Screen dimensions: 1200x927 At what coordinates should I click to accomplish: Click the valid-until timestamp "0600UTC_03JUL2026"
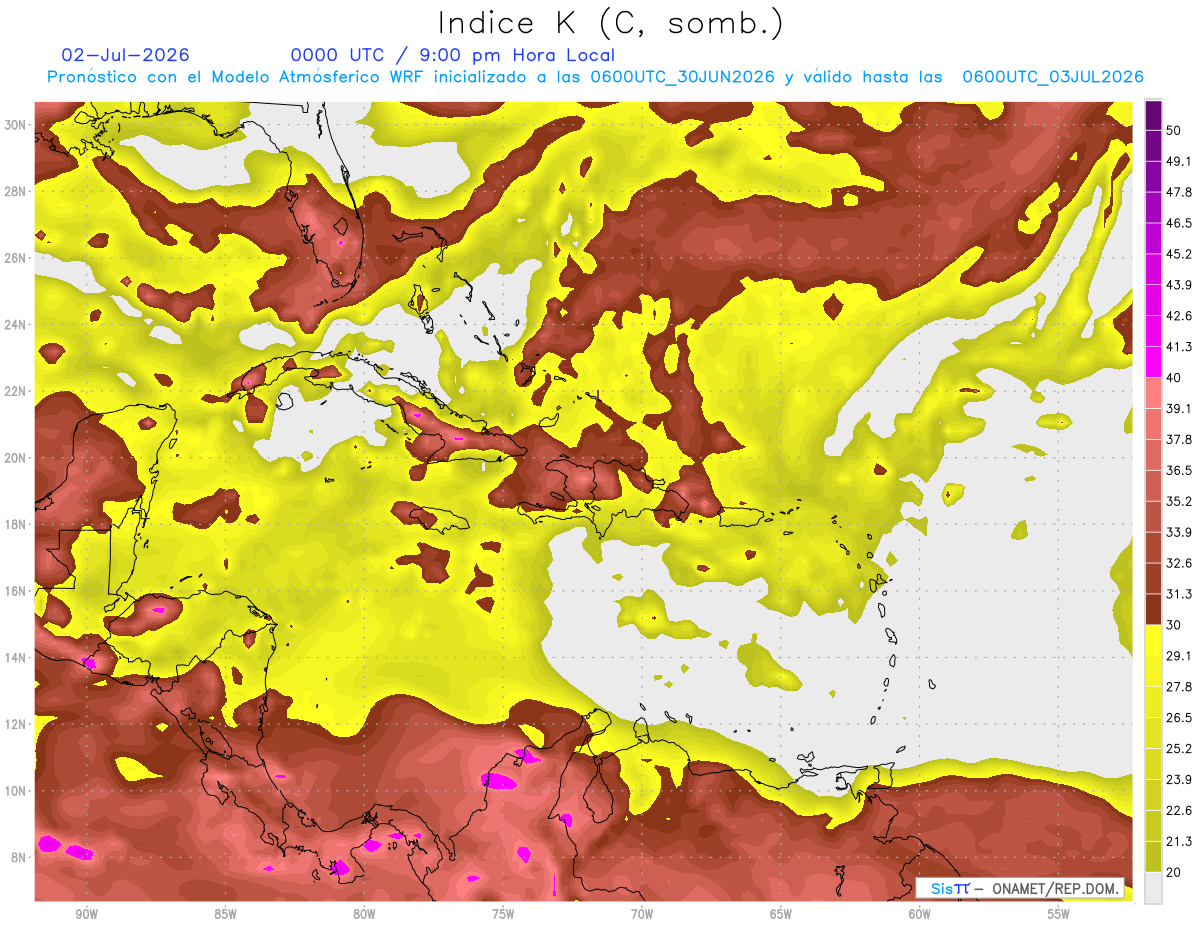click(x=1052, y=77)
